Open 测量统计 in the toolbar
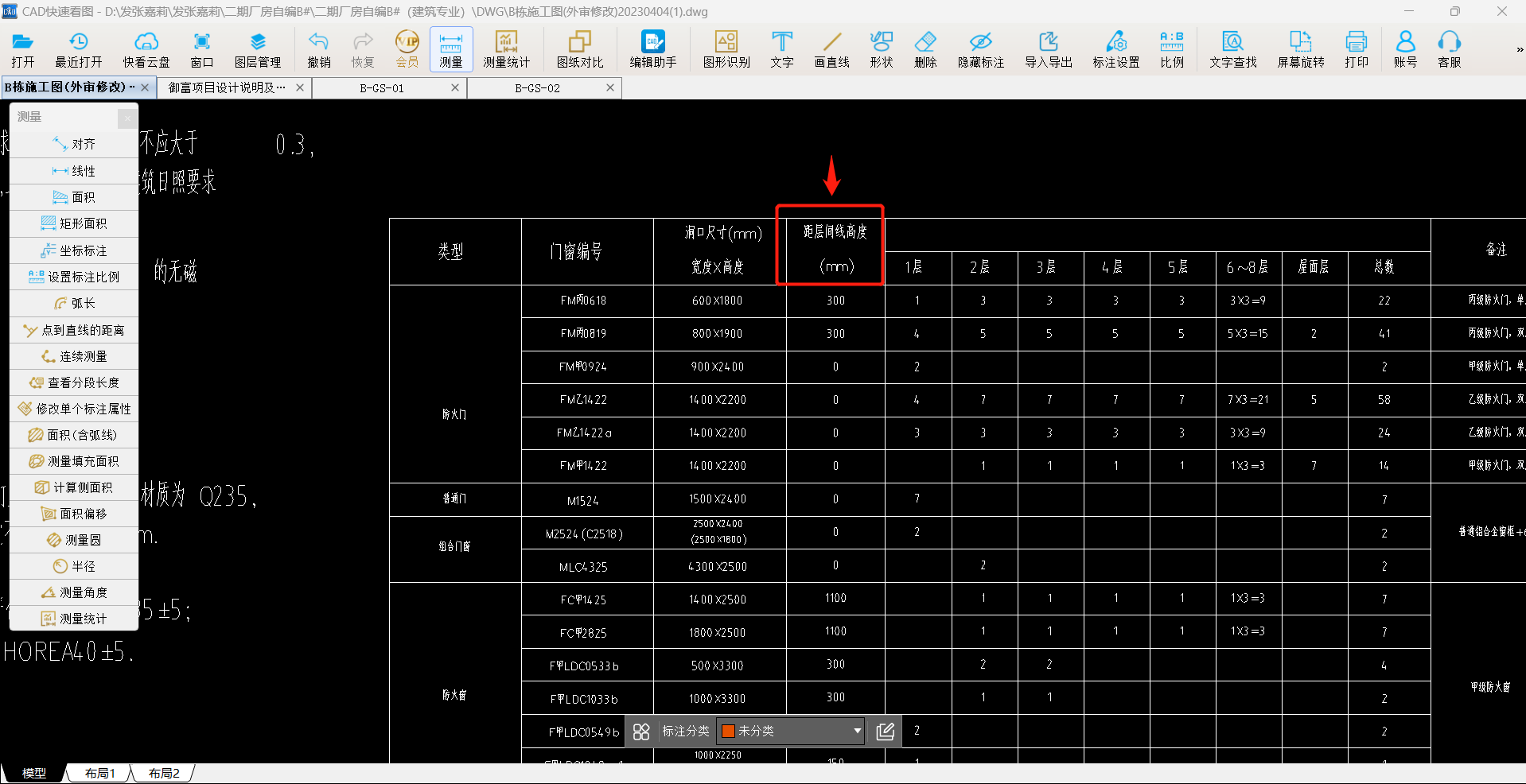1526x784 pixels. click(507, 49)
